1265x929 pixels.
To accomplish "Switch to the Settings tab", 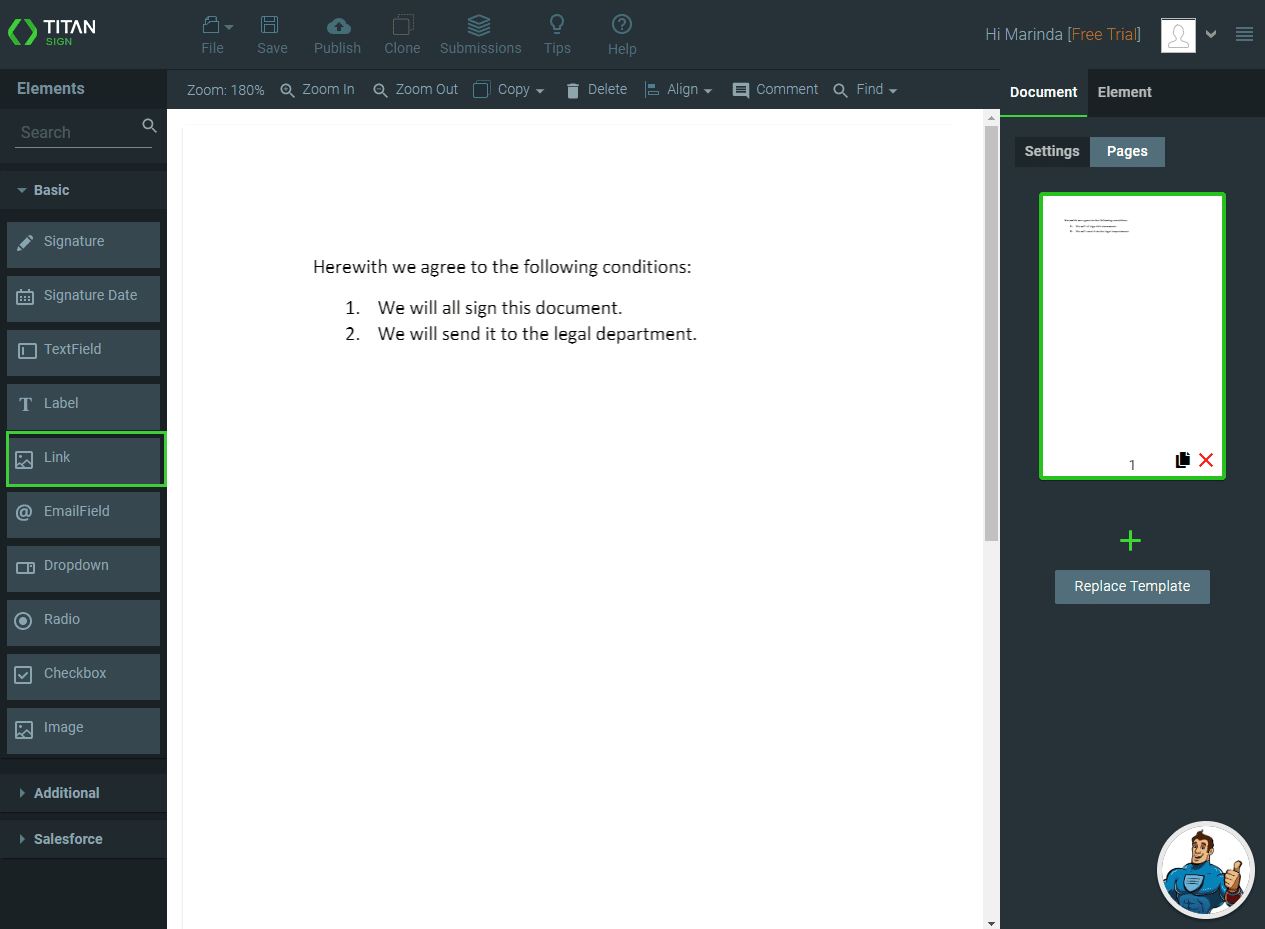I will [x=1051, y=151].
